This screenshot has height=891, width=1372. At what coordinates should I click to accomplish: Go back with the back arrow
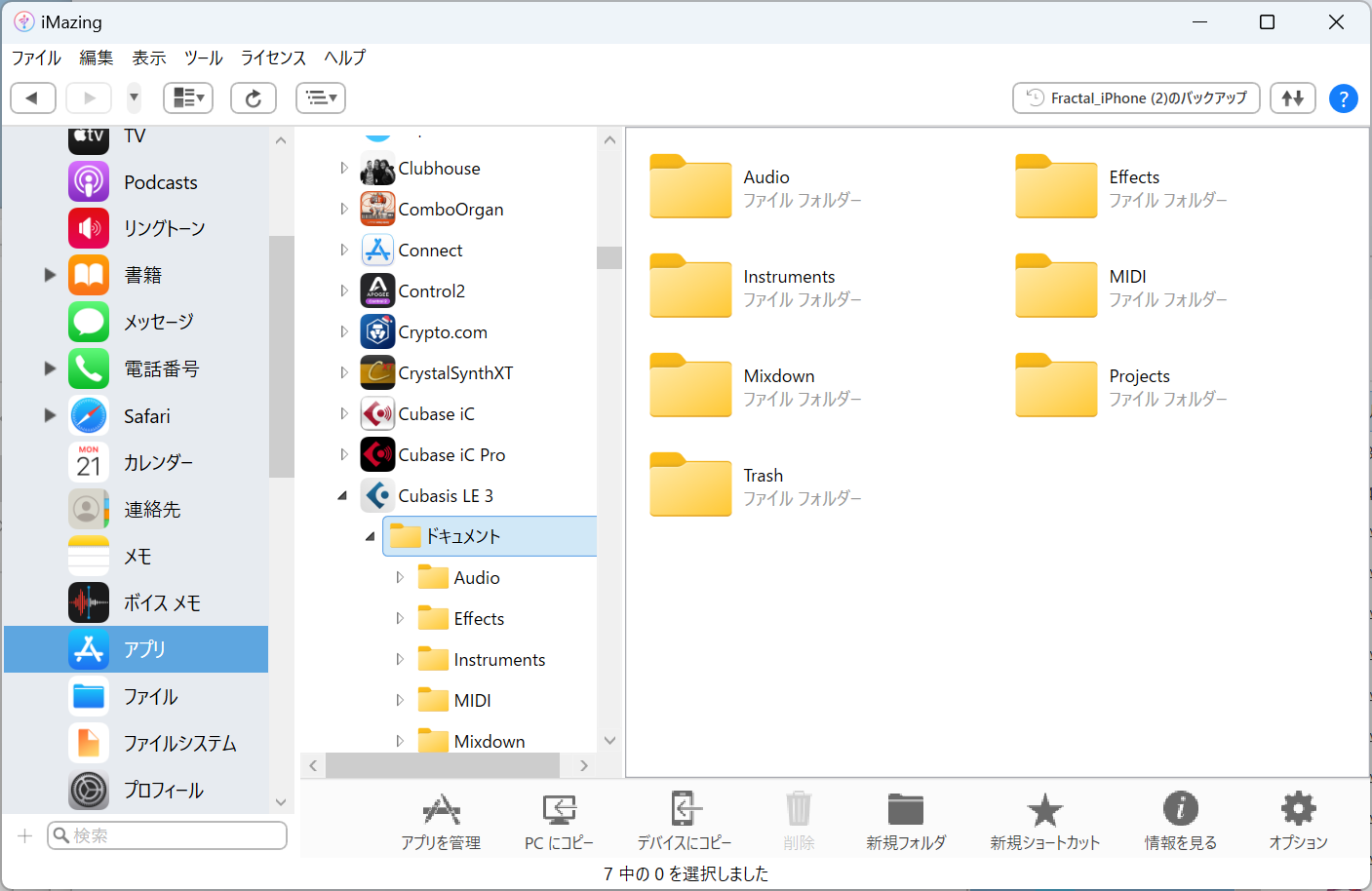pyautogui.click(x=32, y=98)
